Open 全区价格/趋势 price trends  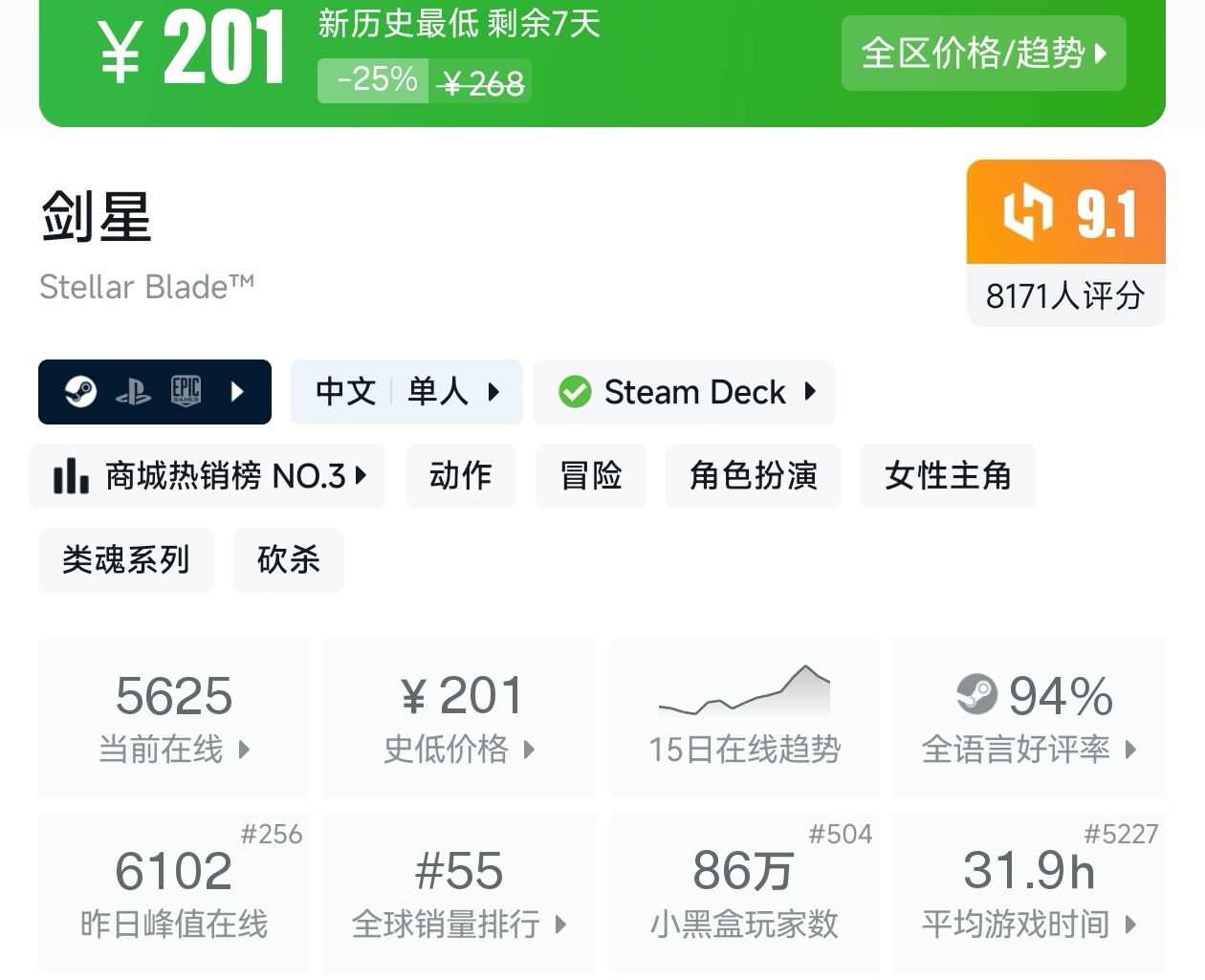pos(983,54)
